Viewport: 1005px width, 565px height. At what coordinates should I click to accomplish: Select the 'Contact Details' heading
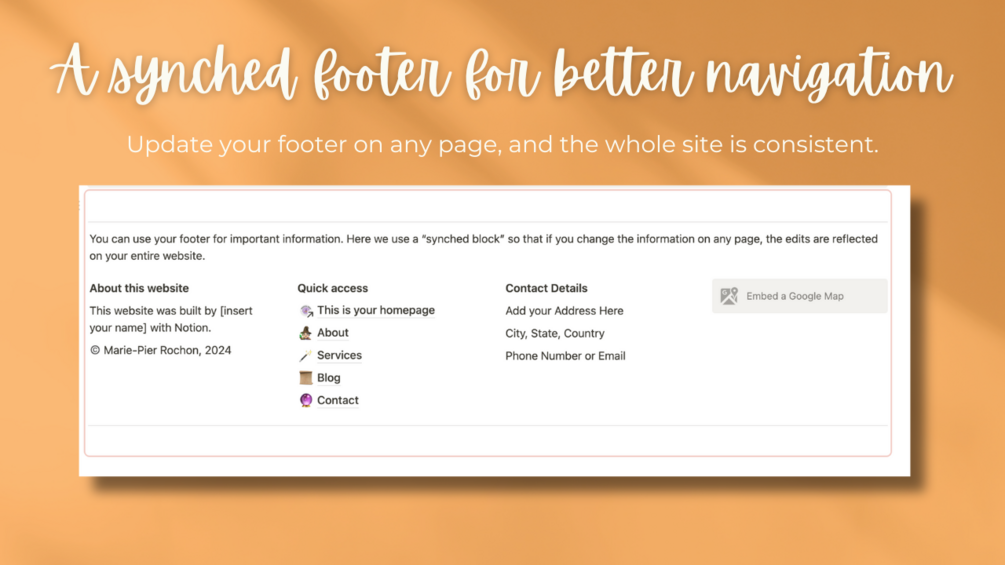click(x=546, y=288)
